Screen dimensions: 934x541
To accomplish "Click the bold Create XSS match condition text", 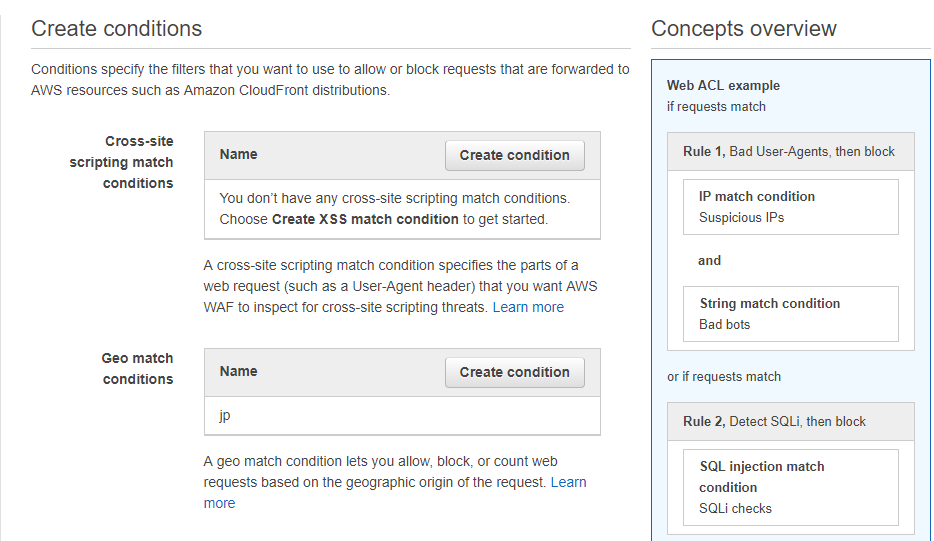I will [x=365, y=218].
